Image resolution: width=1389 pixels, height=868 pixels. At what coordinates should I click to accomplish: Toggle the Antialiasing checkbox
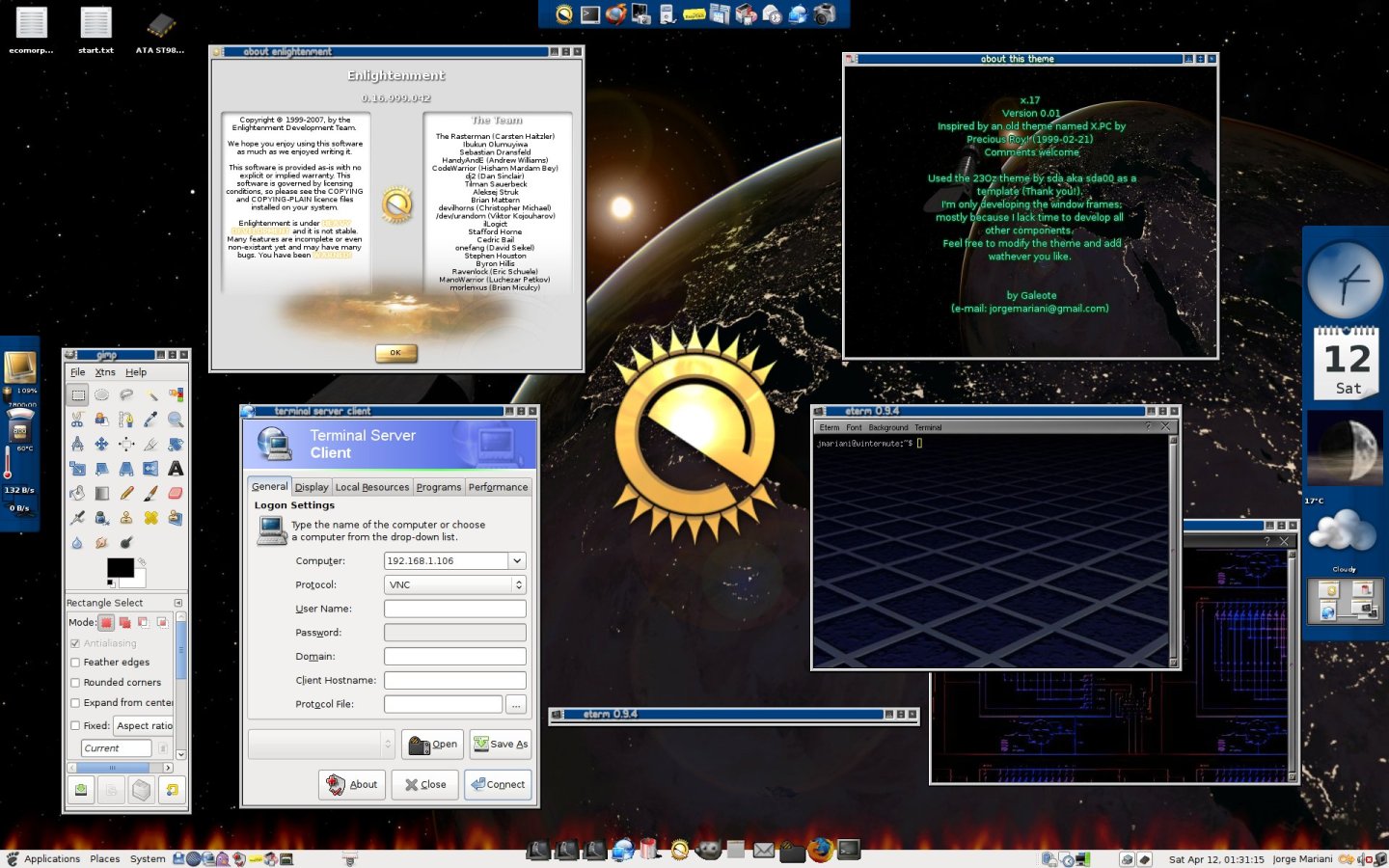click(x=75, y=643)
